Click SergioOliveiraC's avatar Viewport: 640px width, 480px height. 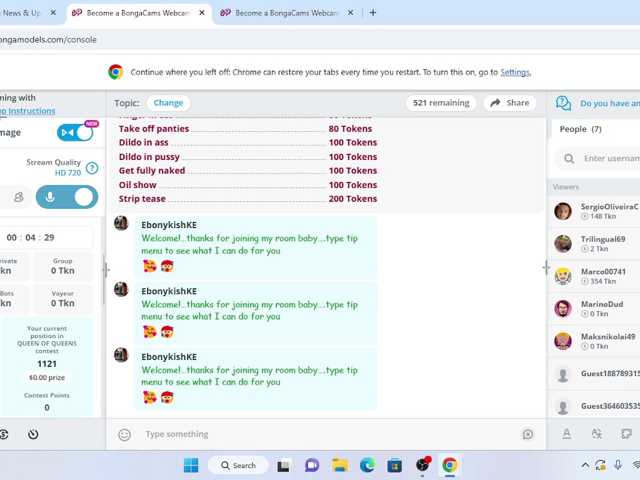[x=563, y=211]
